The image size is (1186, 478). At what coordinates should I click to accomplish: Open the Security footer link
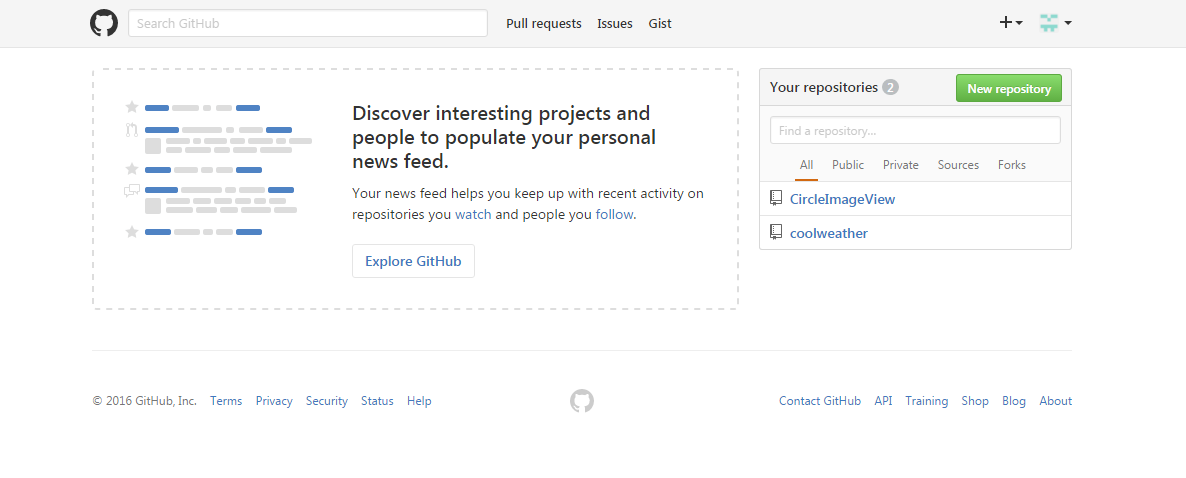[x=327, y=401]
